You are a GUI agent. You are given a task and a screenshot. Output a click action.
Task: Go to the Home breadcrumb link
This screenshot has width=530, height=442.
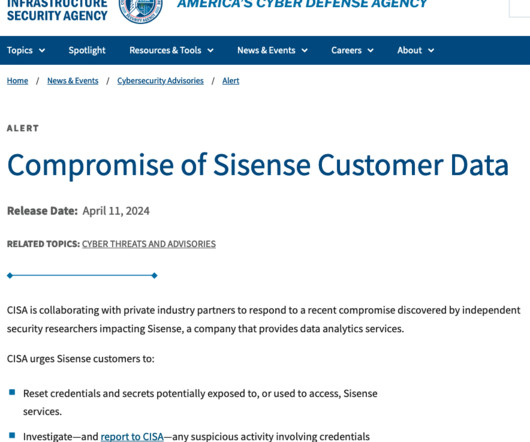pos(17,81)
